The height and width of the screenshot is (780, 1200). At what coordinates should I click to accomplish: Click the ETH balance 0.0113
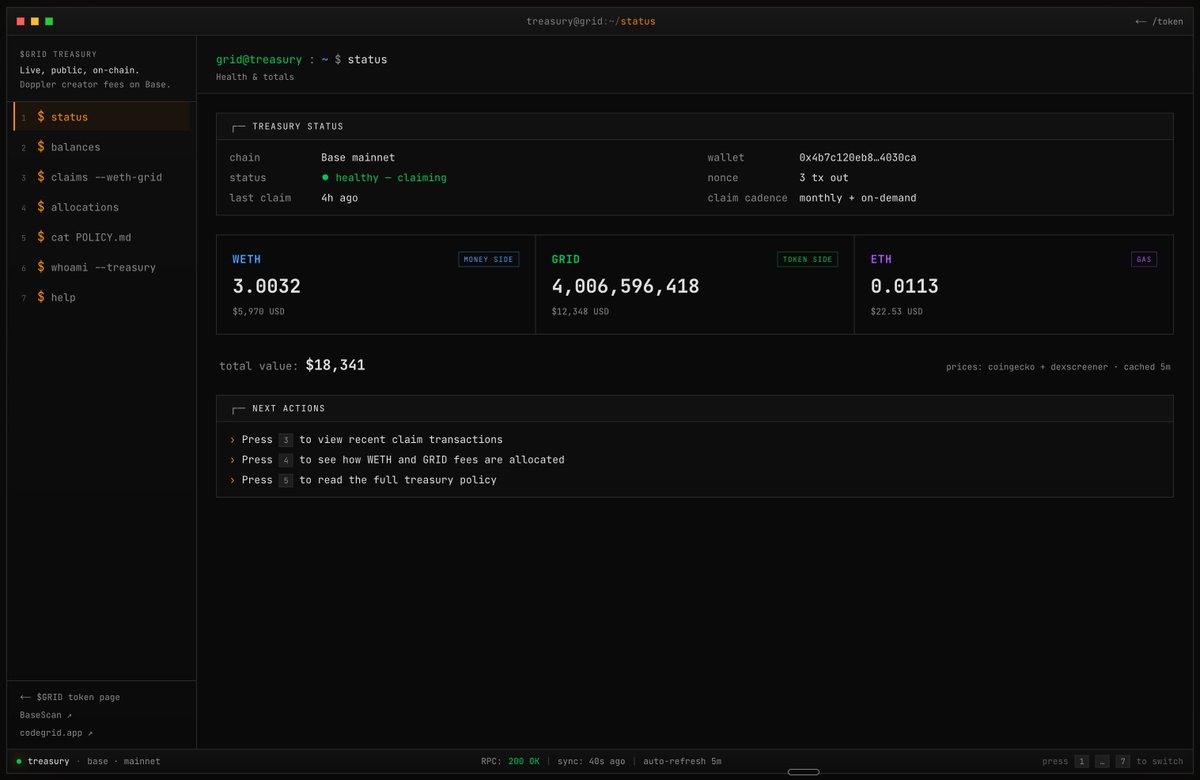coord(905,286)
